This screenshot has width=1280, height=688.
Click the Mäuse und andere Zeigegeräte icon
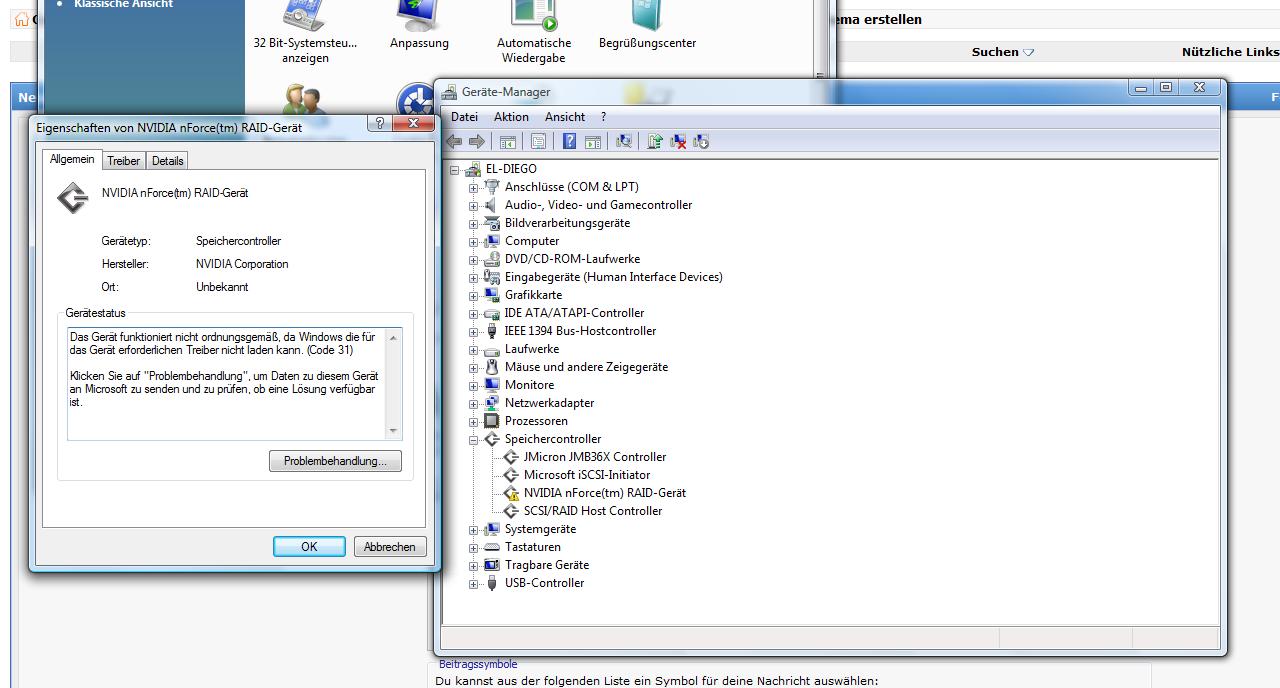point(492,367)
